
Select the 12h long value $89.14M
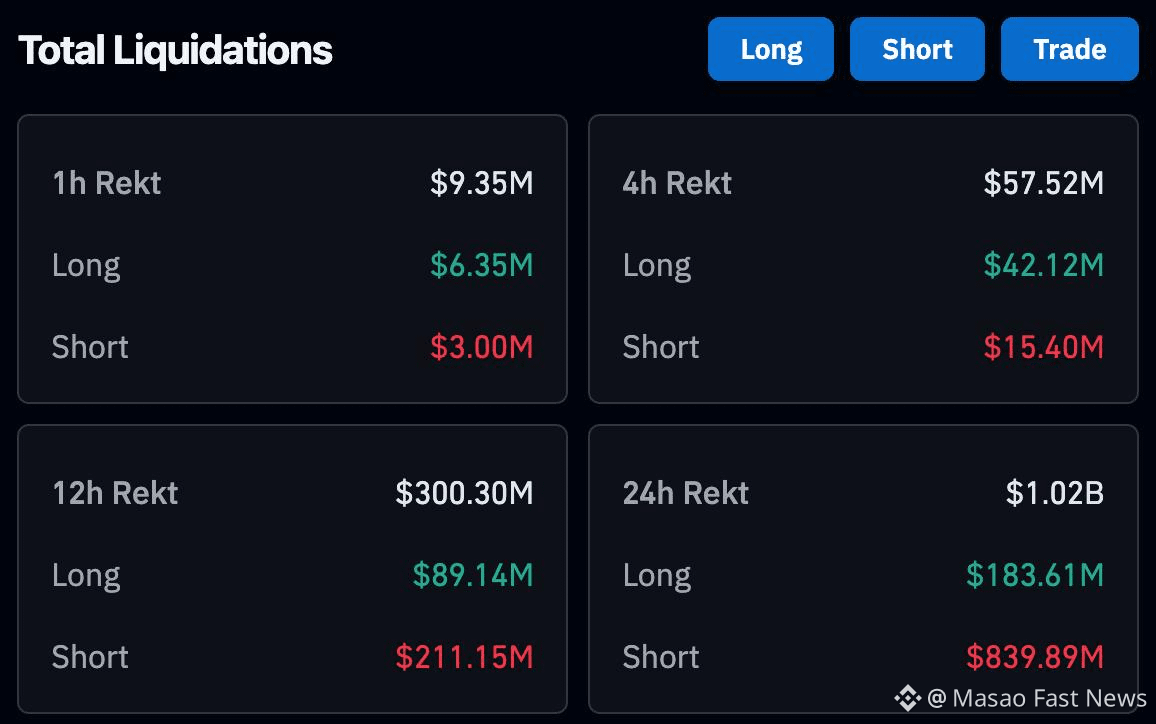click(x=473, y=574)
